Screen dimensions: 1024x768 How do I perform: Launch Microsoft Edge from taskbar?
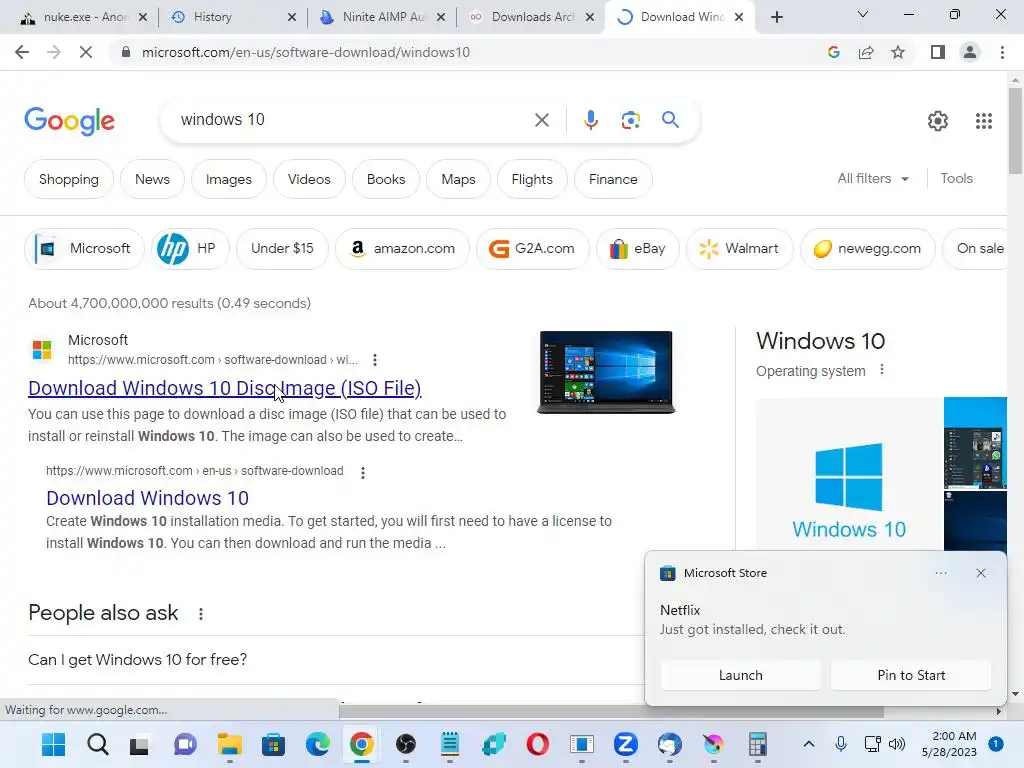click(x=317, y=744)
